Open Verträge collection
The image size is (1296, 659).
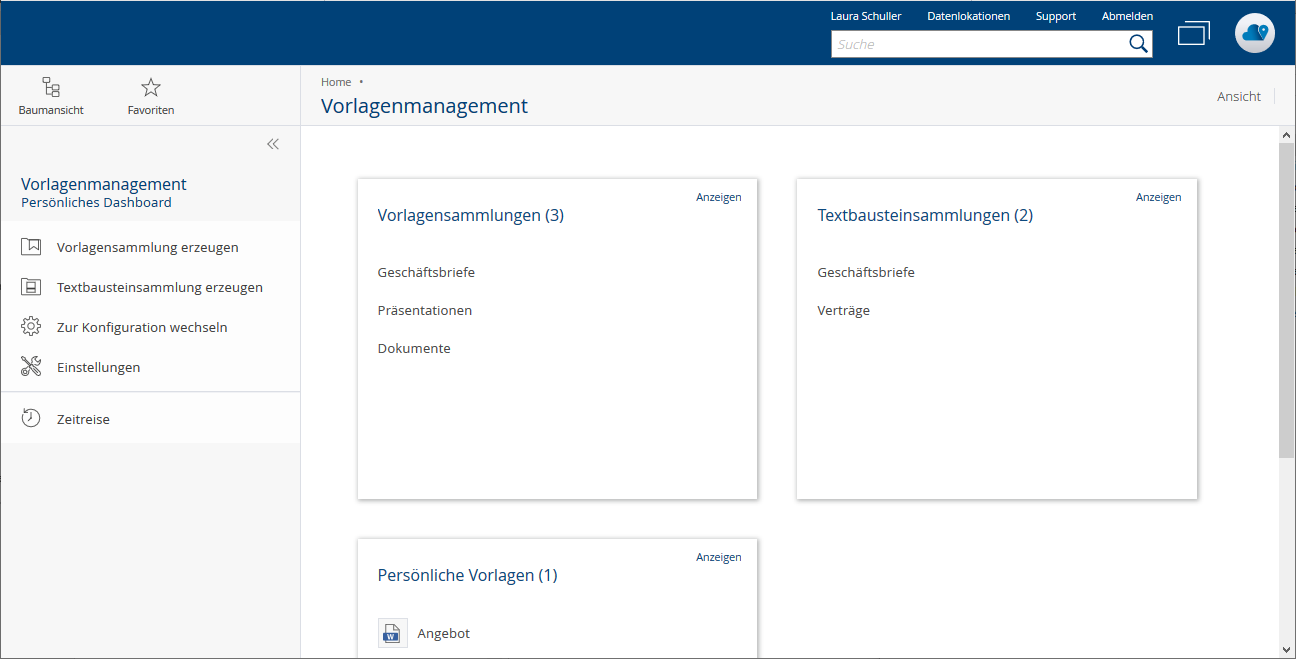(844, 310)
